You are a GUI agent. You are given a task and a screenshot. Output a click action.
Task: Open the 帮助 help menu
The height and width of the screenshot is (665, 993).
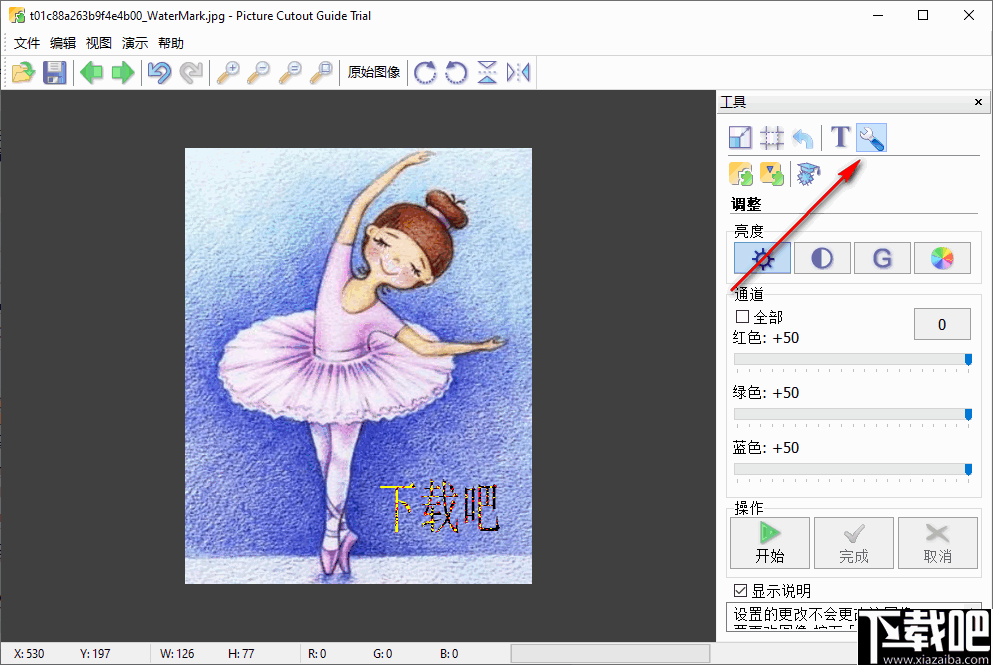(x=171, y=43)
